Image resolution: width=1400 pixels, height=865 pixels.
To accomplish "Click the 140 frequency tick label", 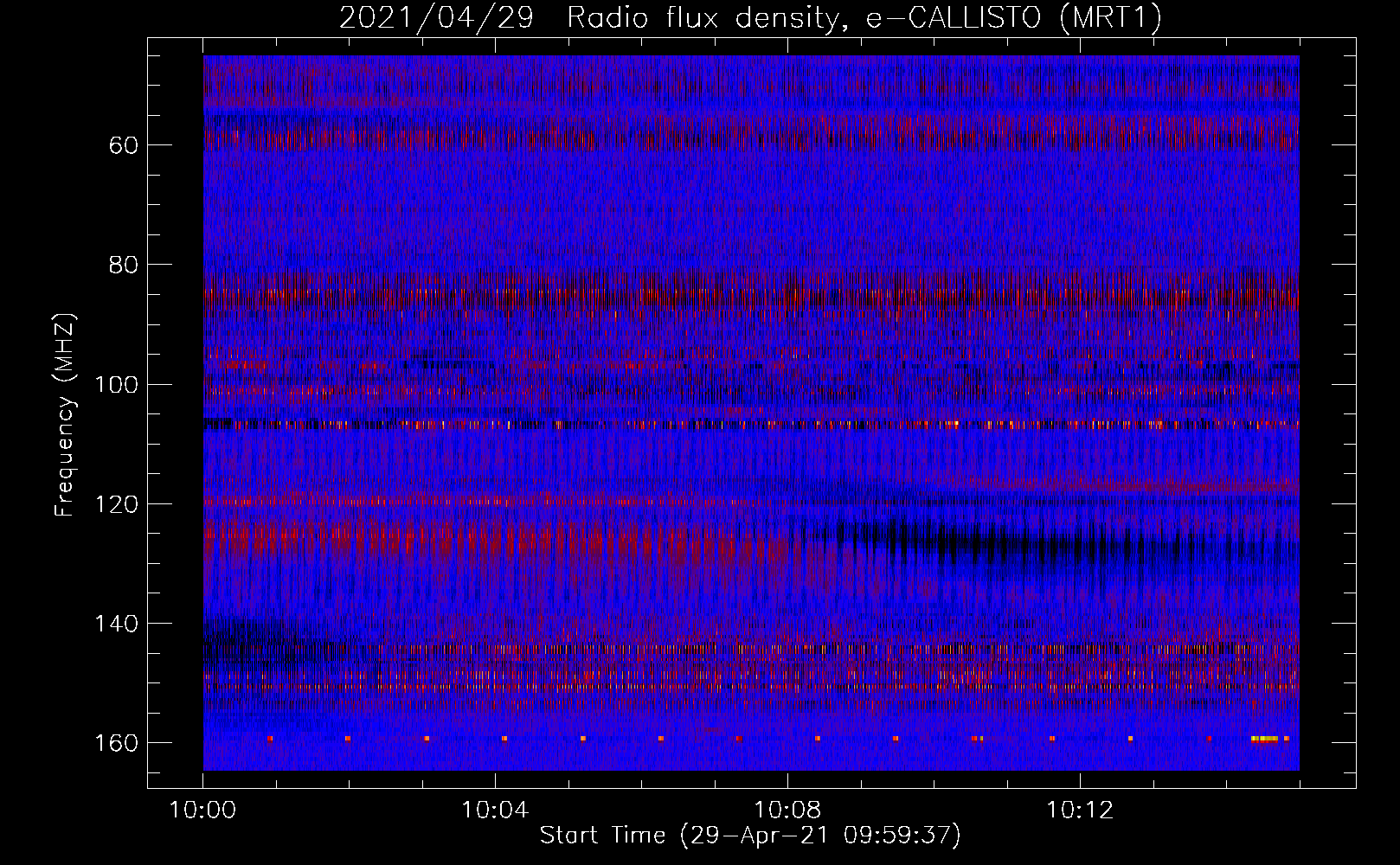I will click(117, 624).
